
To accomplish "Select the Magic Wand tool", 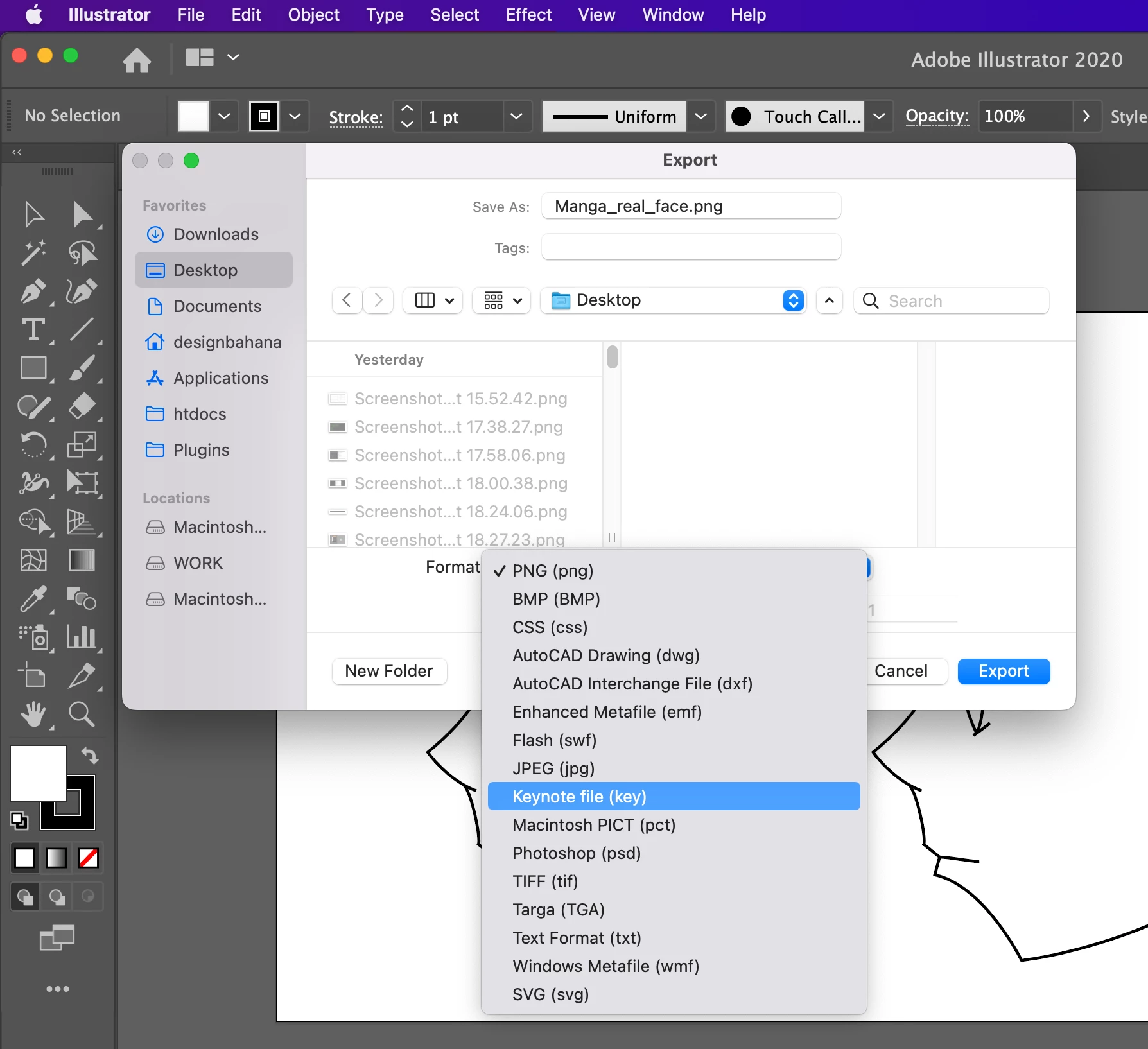I will (x=33, y=253).
